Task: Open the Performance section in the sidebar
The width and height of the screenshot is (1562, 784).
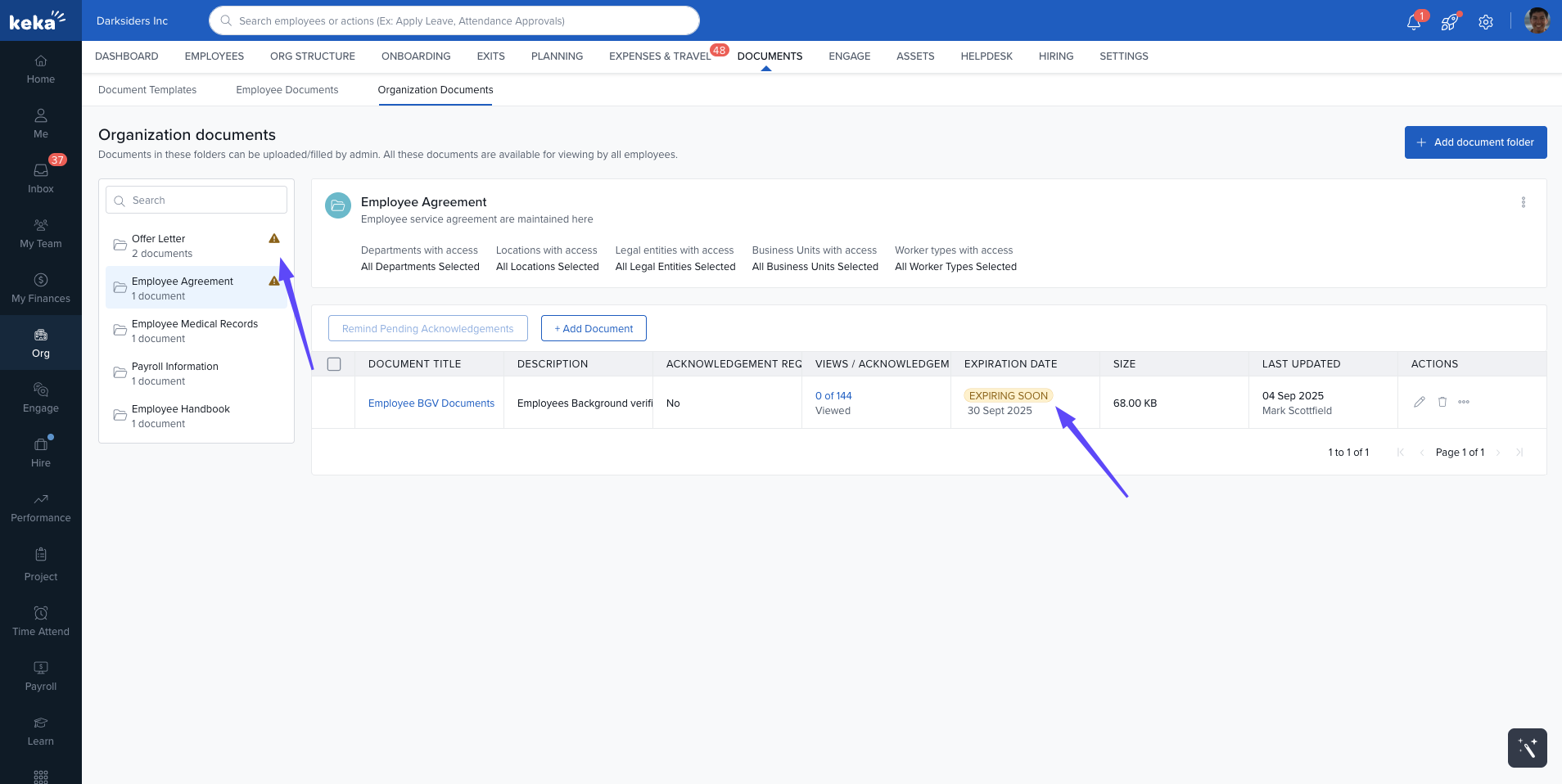Action: (x=40, y=506)
